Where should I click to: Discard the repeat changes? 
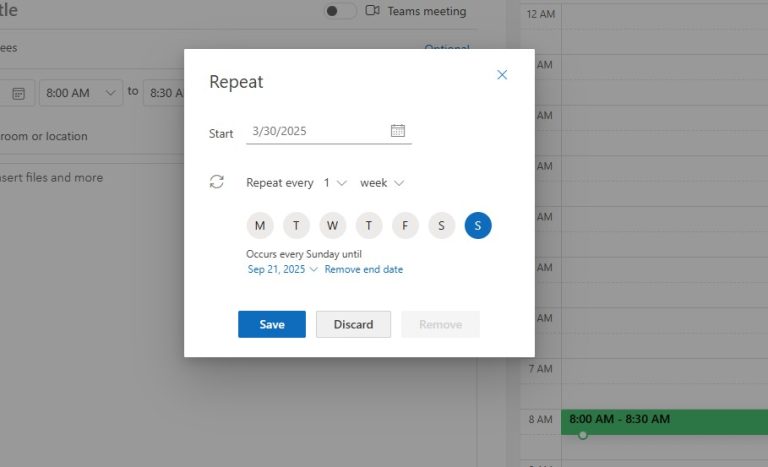pos(353,324)
